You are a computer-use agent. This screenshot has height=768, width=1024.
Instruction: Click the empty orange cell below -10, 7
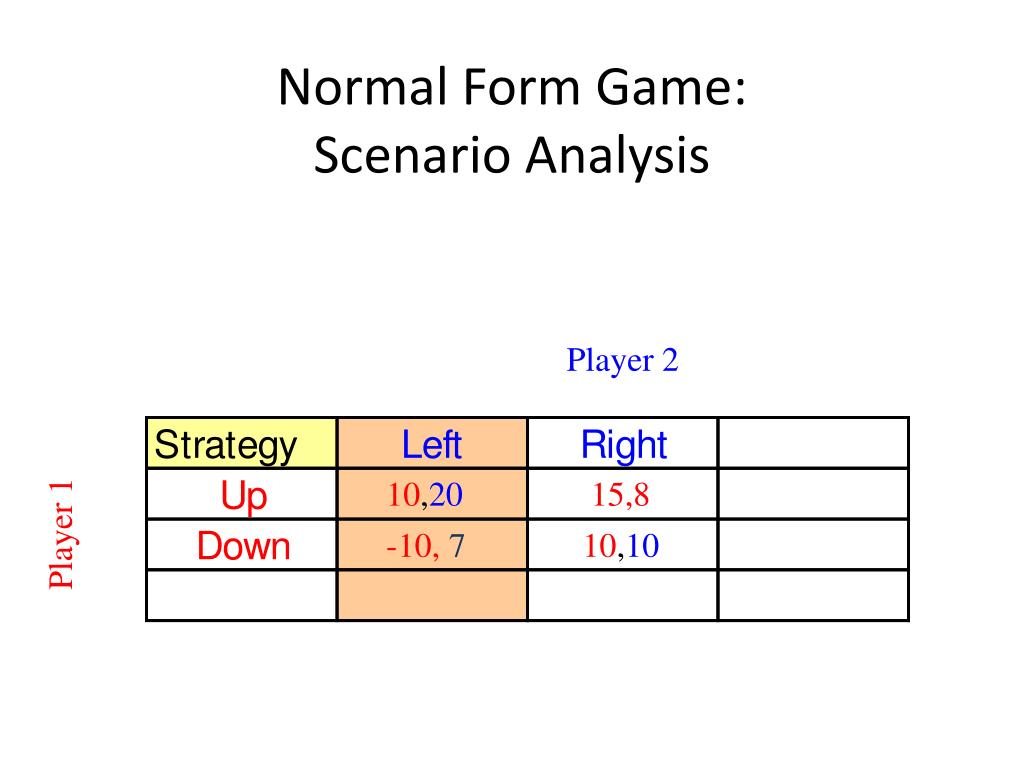[x=432, y=595]
